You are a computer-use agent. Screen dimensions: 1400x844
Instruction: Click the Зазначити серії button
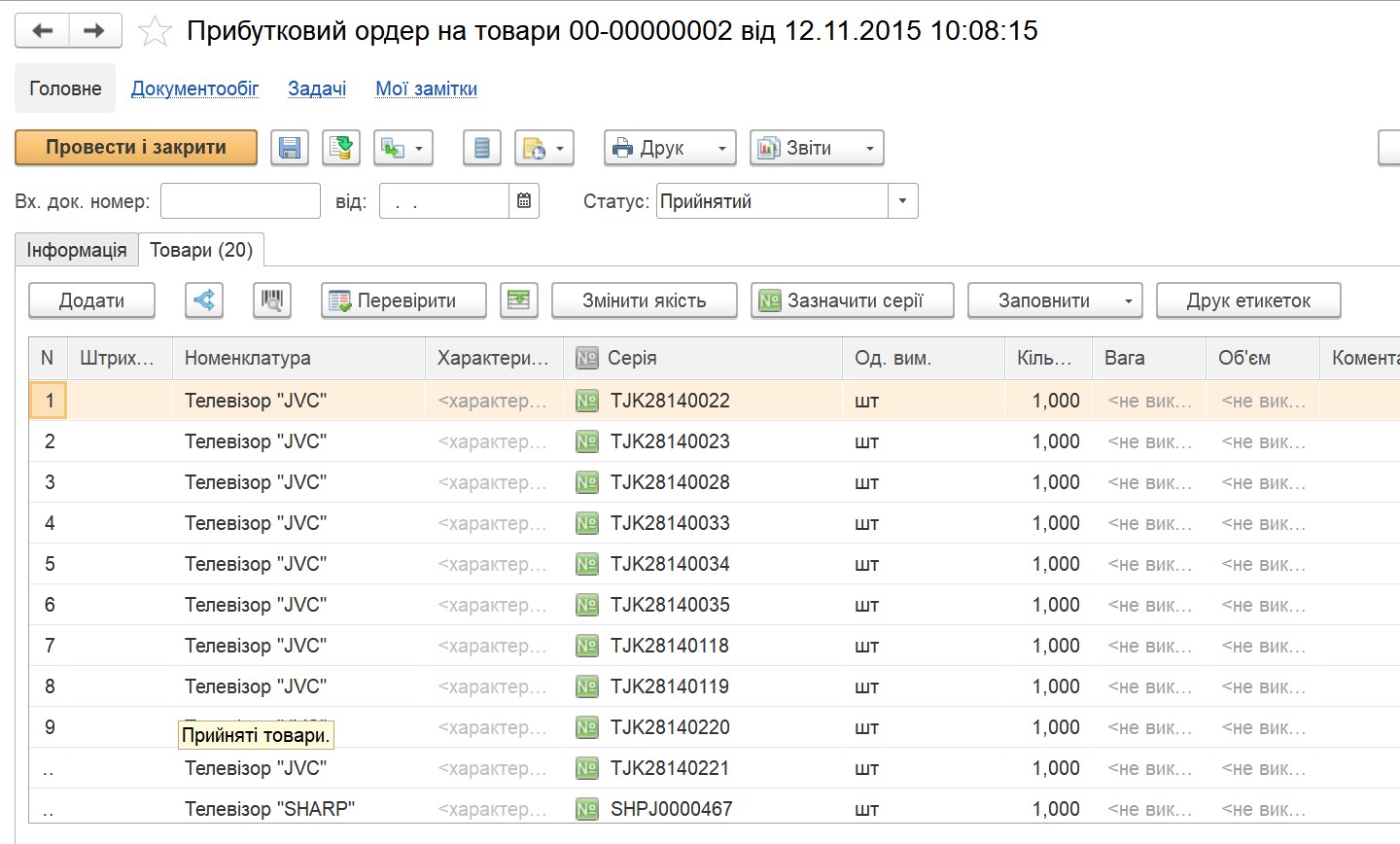point(853,300)
